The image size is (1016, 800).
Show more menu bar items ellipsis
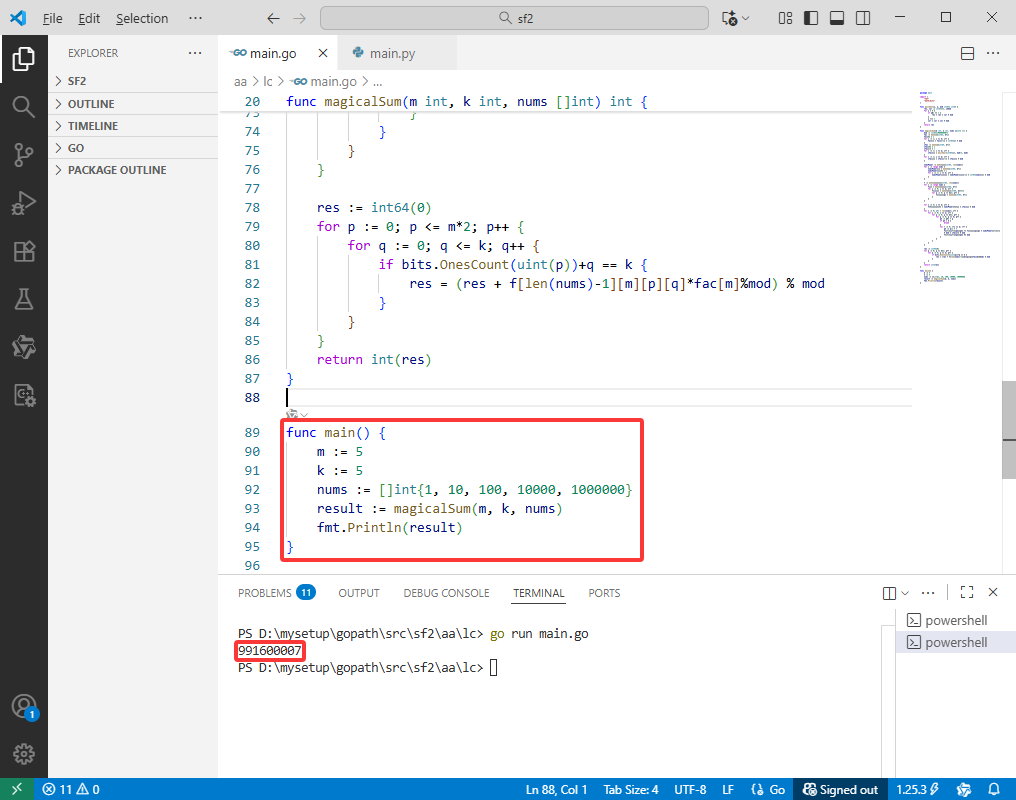(195, 18)
